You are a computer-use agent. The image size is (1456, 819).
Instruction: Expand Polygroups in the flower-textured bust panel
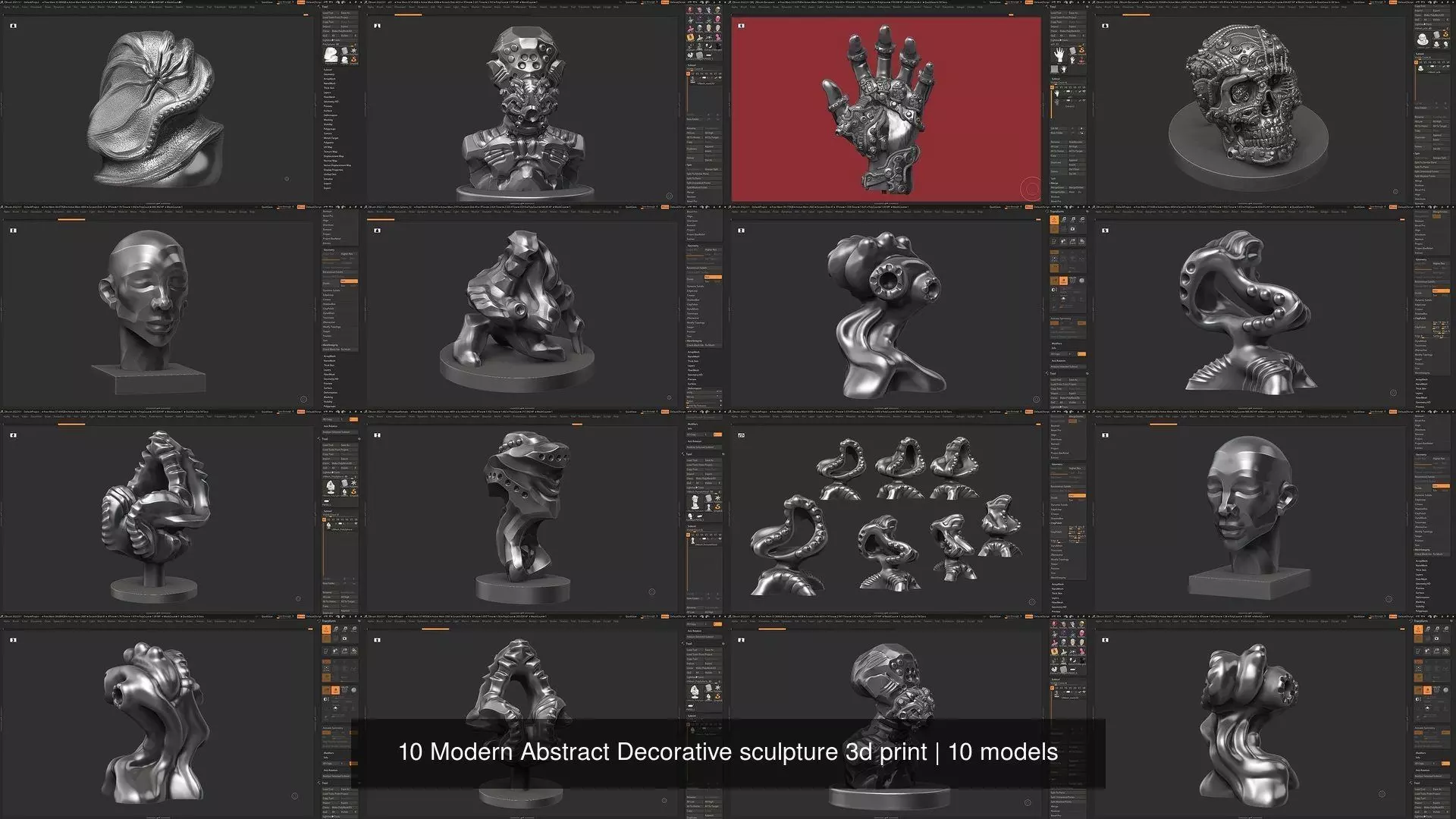pyautogui.click(x=330, y=129)
